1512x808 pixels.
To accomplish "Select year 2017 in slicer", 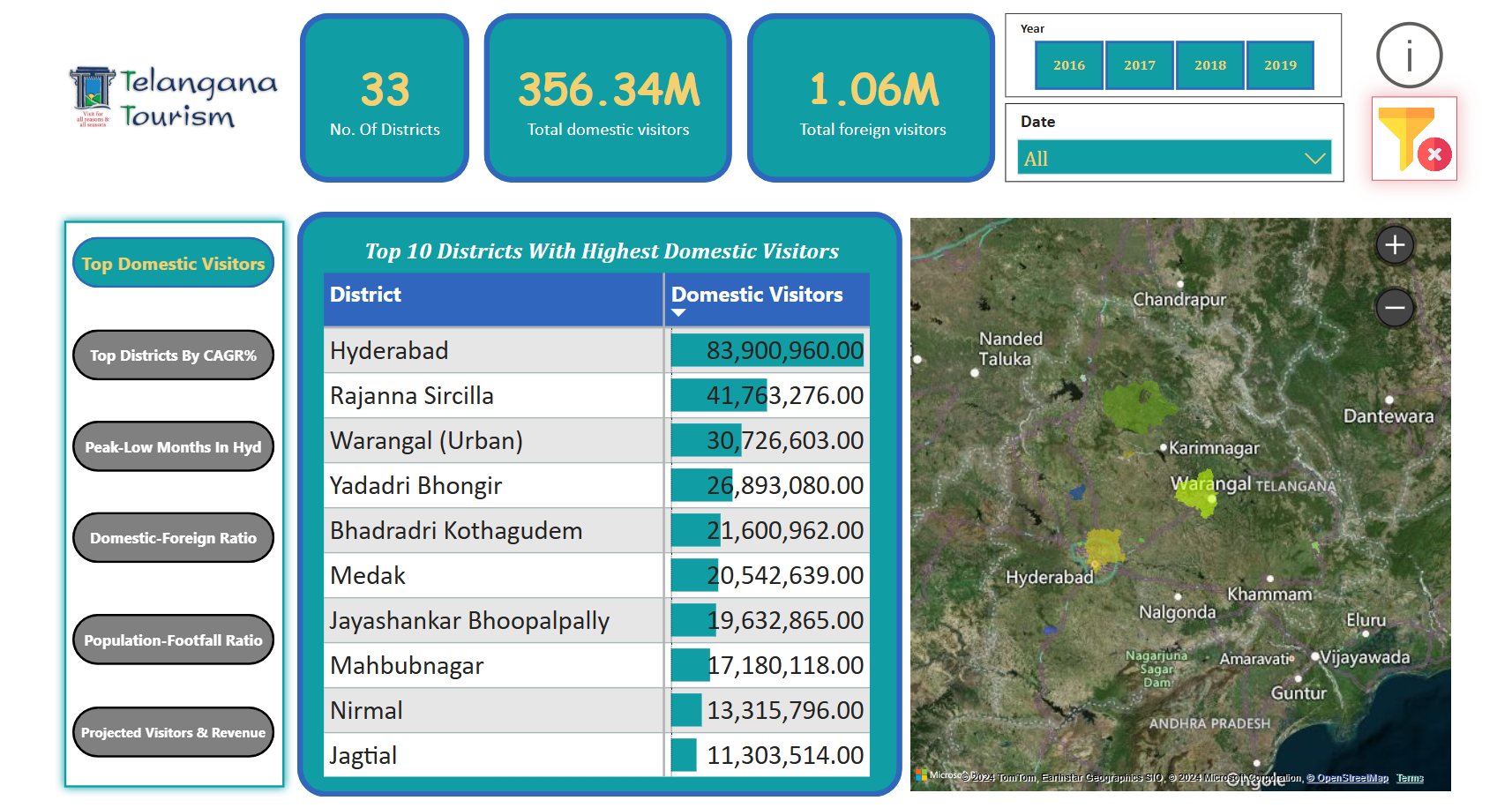I will [x=1139, y=65].
